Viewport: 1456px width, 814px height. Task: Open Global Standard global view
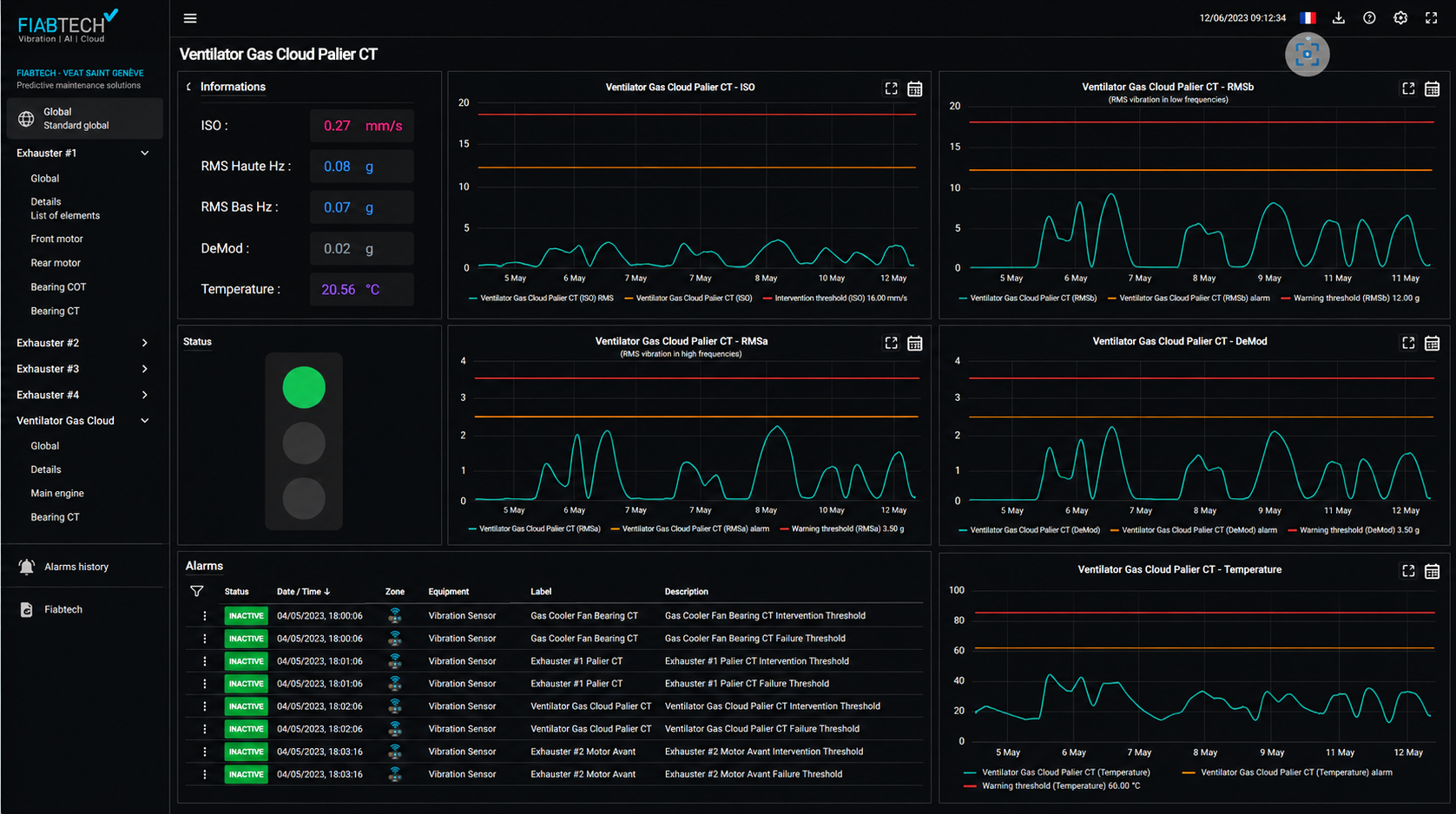tap(84, 119)
